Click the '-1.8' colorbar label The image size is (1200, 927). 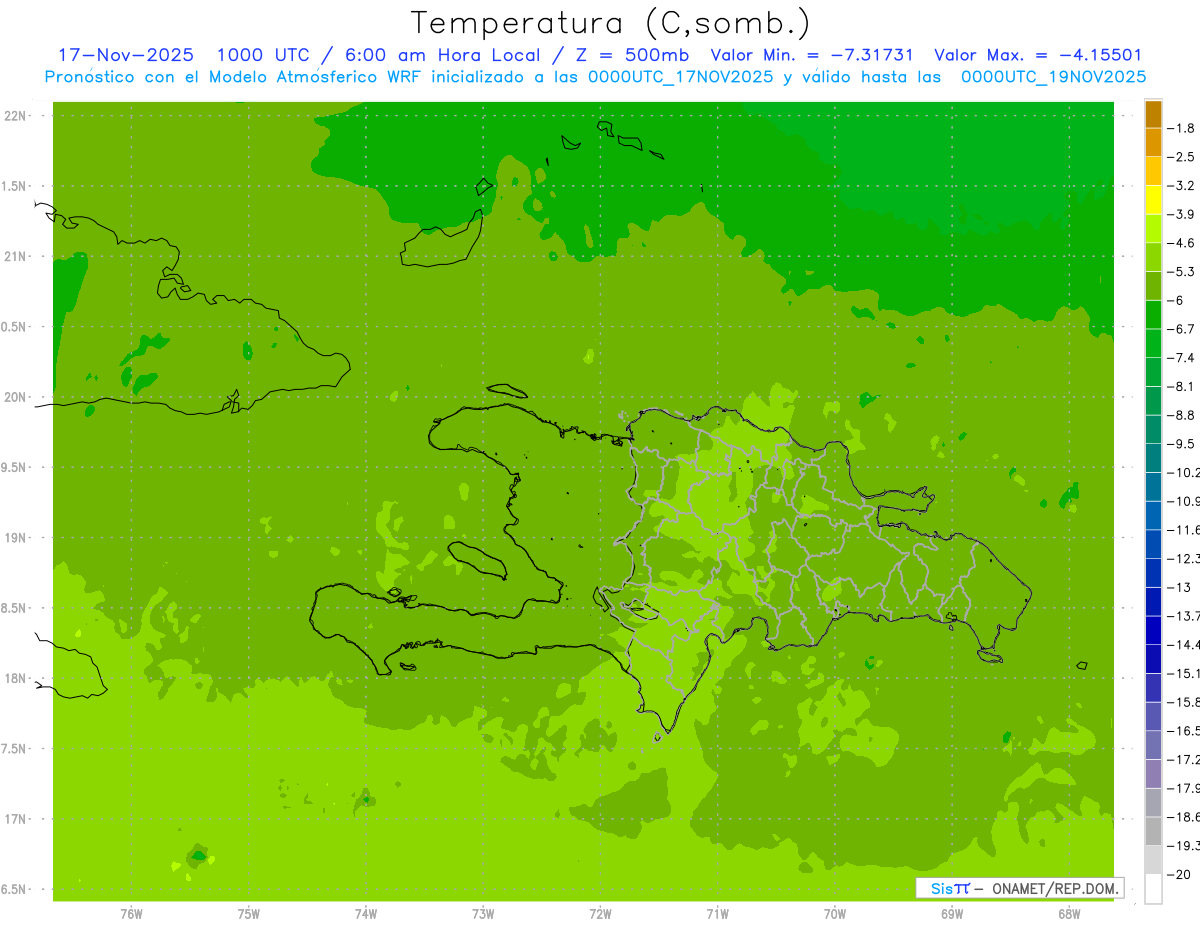1183,128
